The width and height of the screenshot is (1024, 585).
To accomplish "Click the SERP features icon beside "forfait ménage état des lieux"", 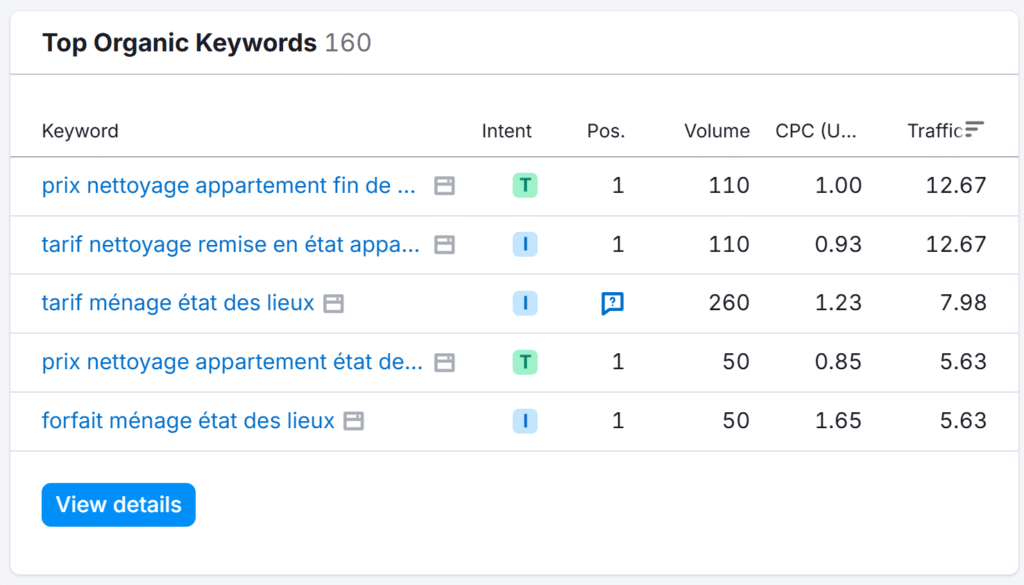I will (353, 421).
